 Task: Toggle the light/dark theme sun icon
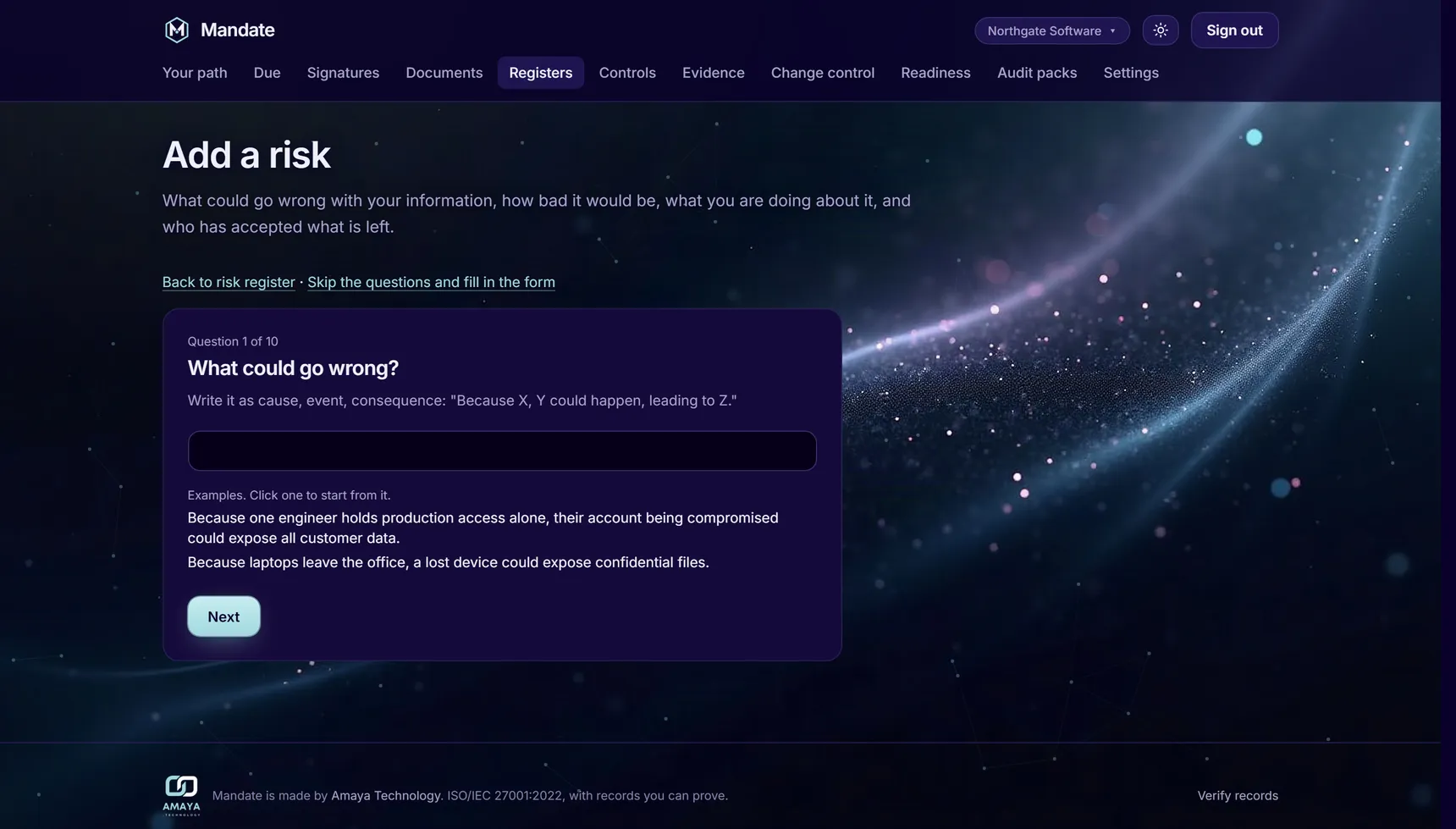click(x=1160, y=30)
